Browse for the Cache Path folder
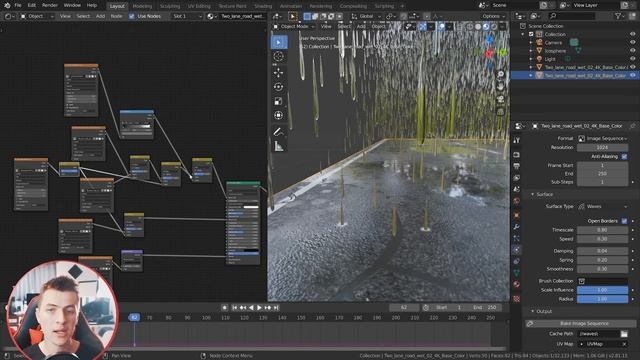 click(624, 334)
